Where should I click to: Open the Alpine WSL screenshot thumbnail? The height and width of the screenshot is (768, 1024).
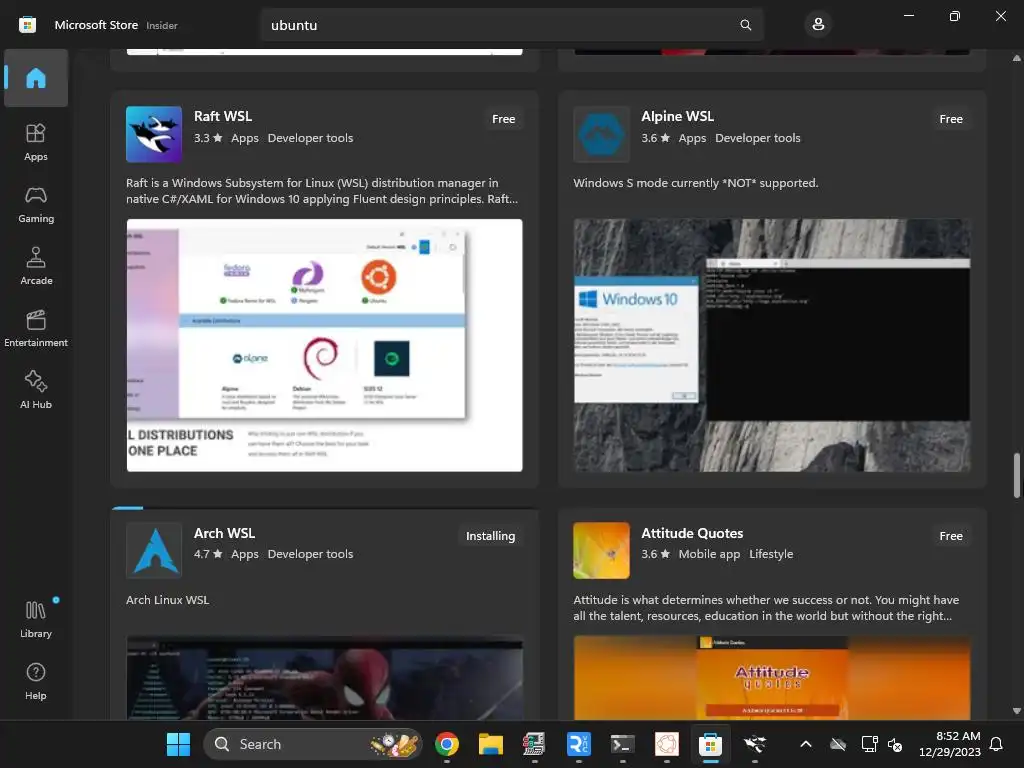[x=772, y=345]
